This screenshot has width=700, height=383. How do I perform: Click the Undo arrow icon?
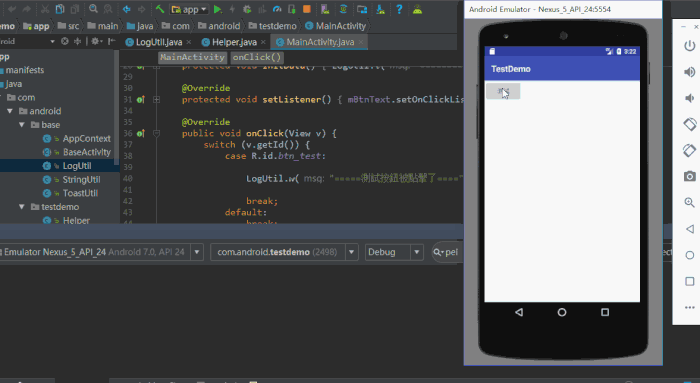point(12,9)
